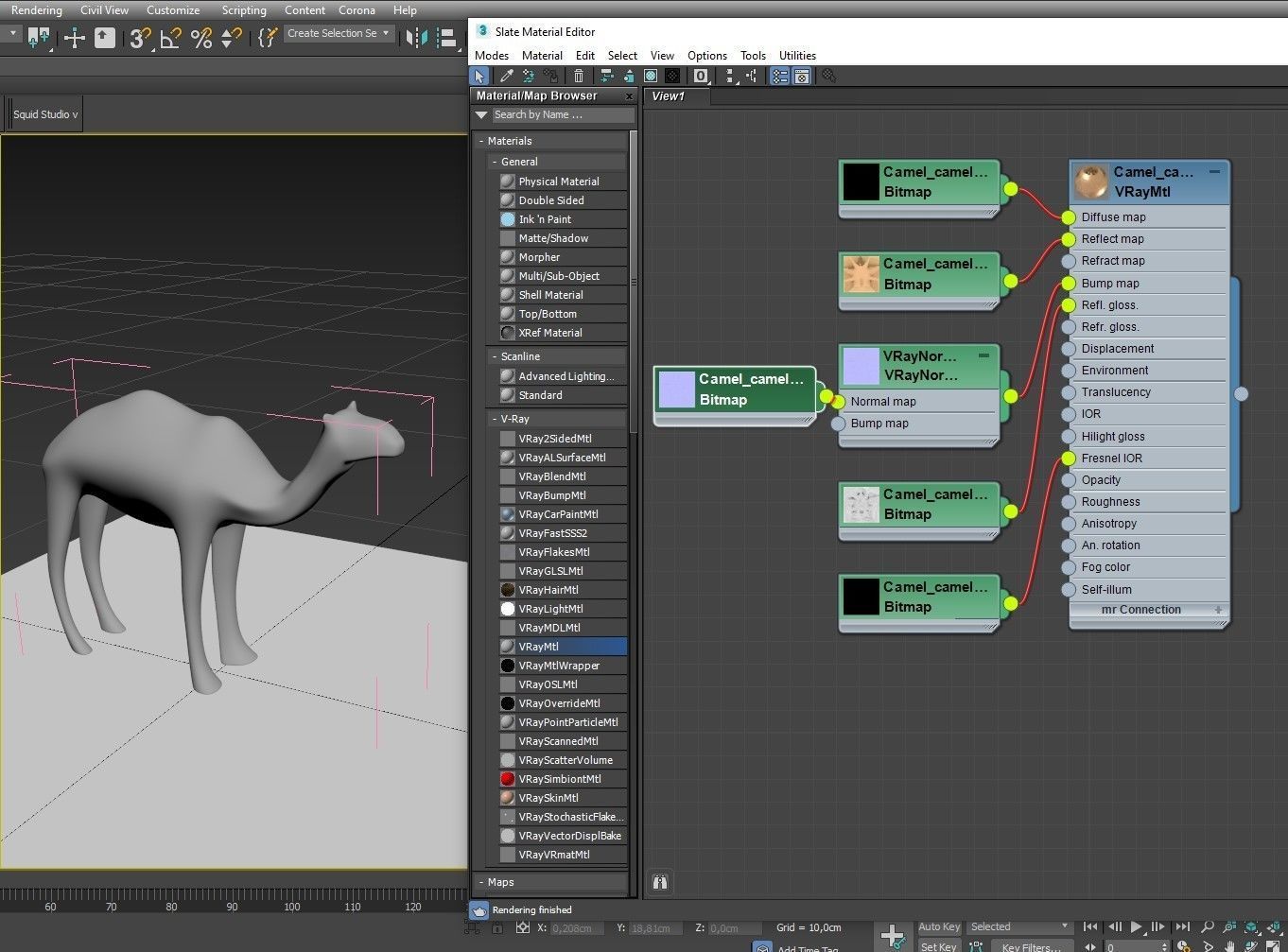Collapse the Camel VRayMtl node
1288x952 pixels.
[x=1214, y=172]
